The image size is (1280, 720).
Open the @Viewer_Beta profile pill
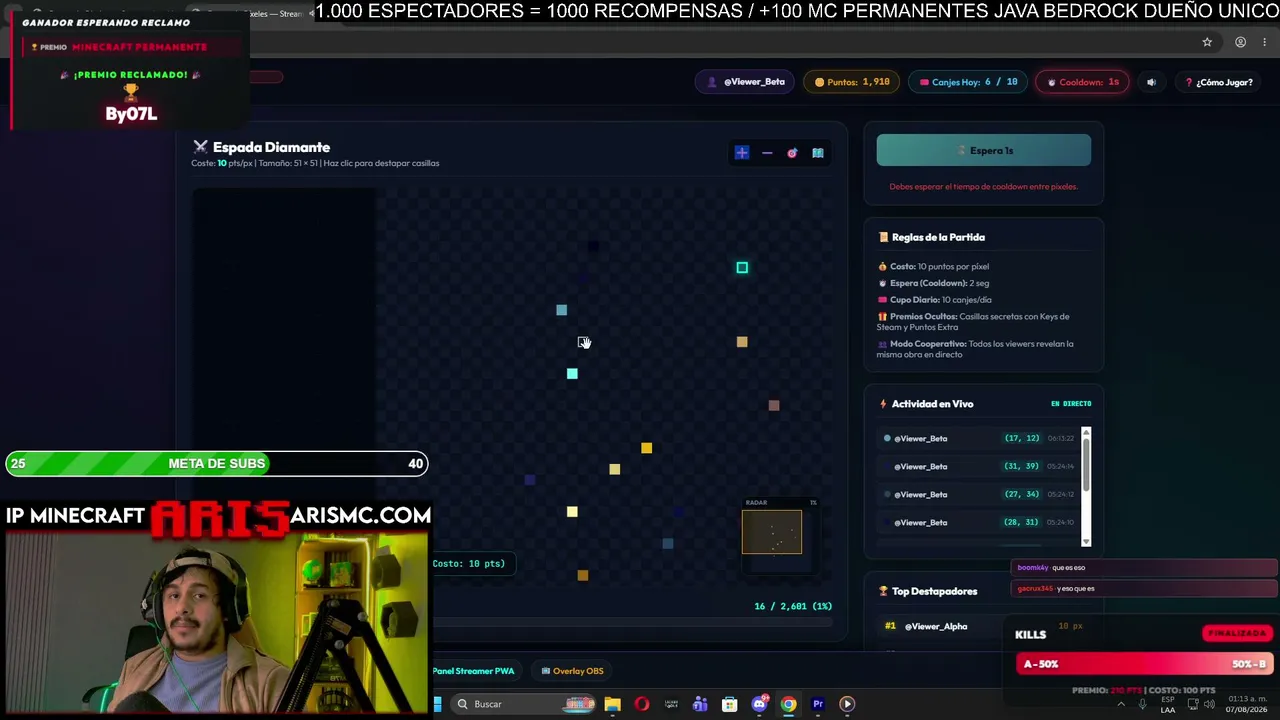[x=746, y=82]
